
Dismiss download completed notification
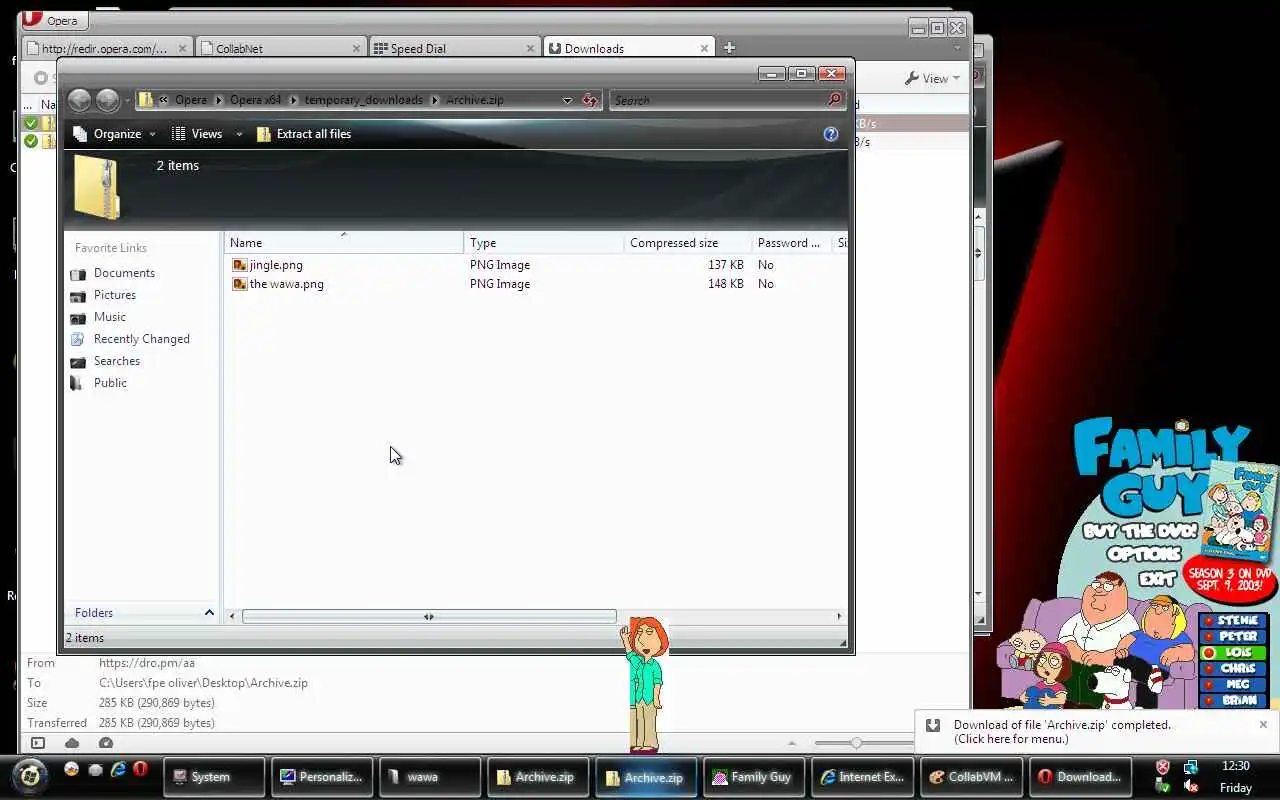pyautogui.click(x=1263, y=725)
